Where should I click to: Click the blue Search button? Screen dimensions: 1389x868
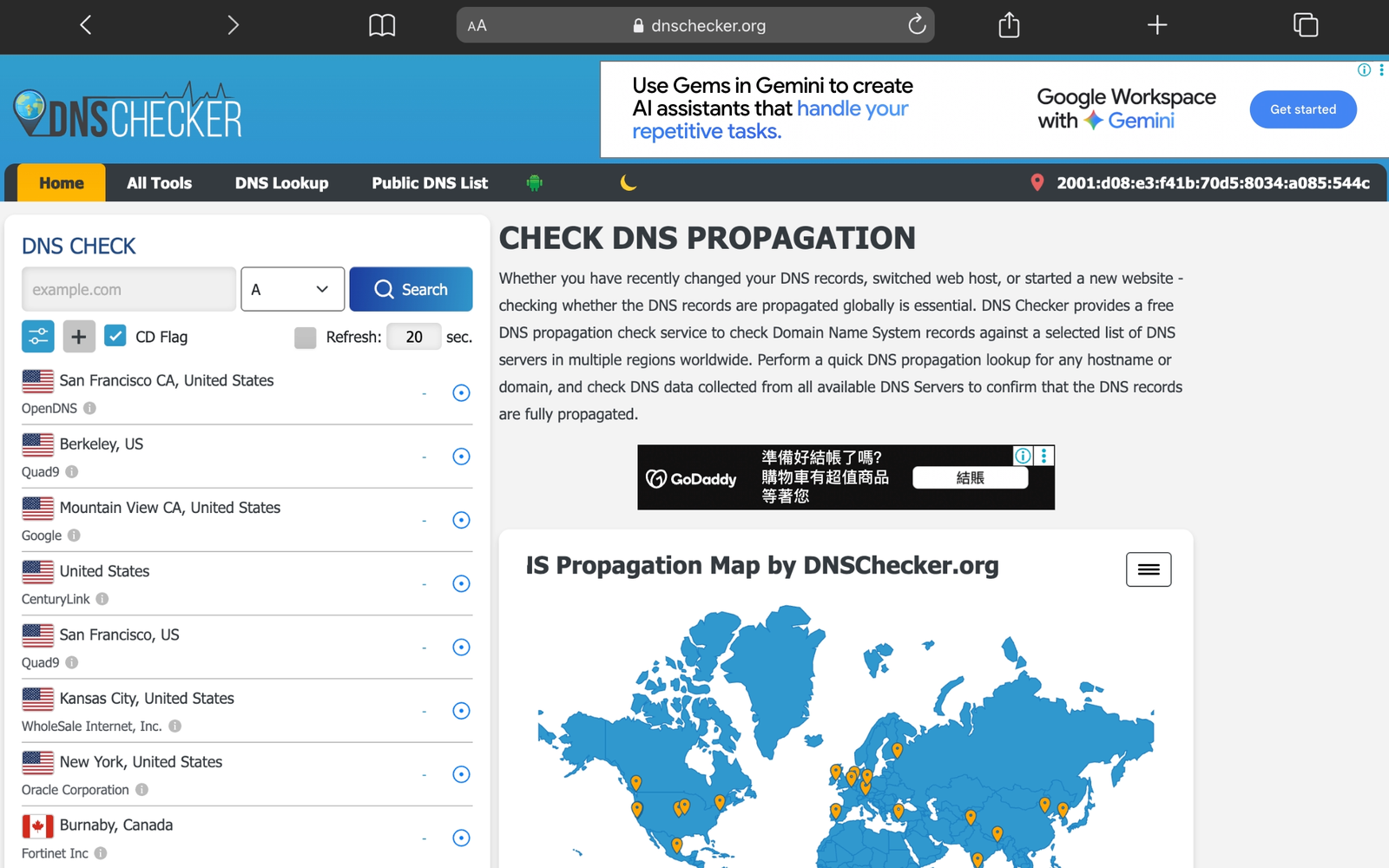point(411,289)
